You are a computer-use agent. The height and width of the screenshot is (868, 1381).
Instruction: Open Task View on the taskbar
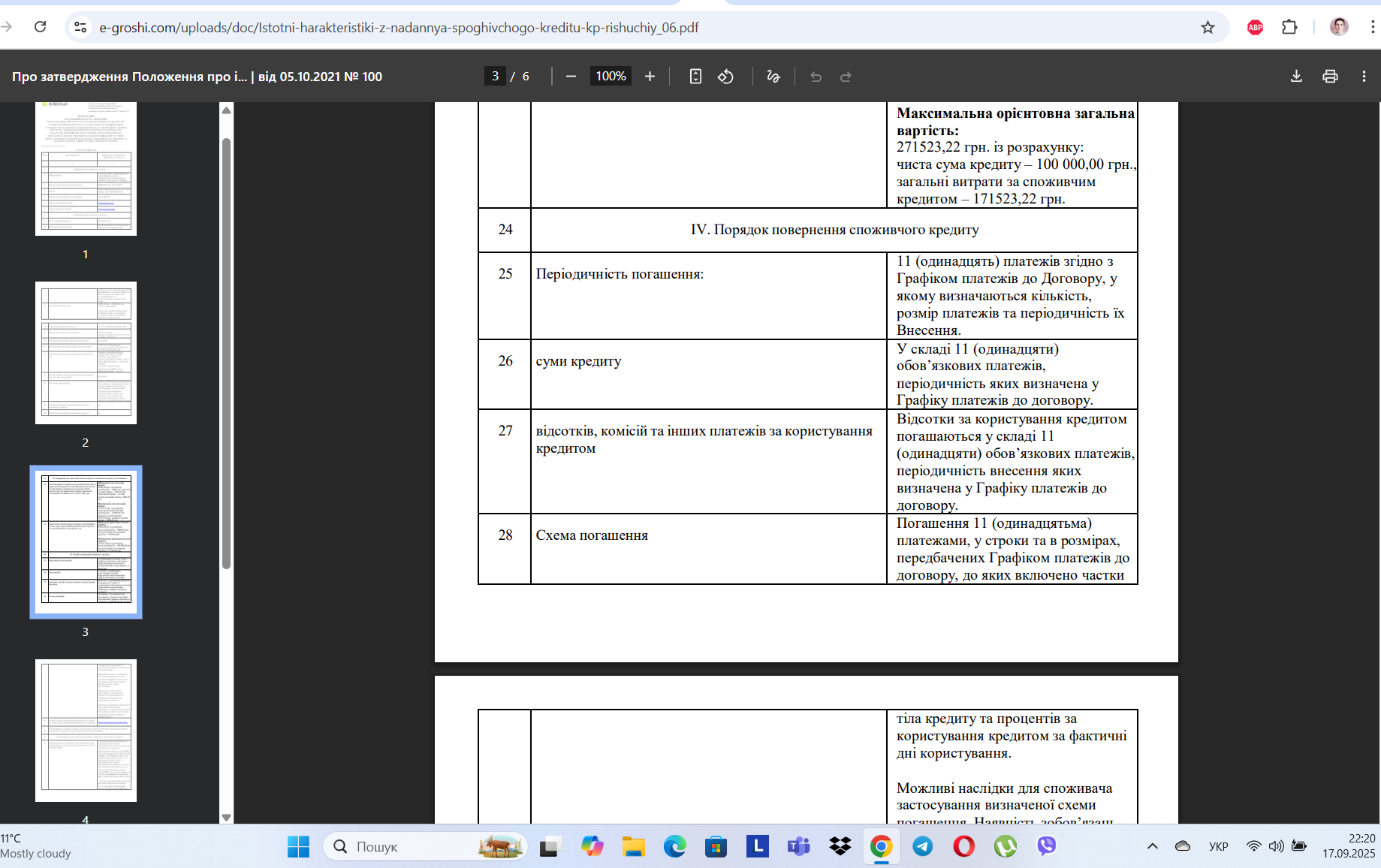point(550,846)
